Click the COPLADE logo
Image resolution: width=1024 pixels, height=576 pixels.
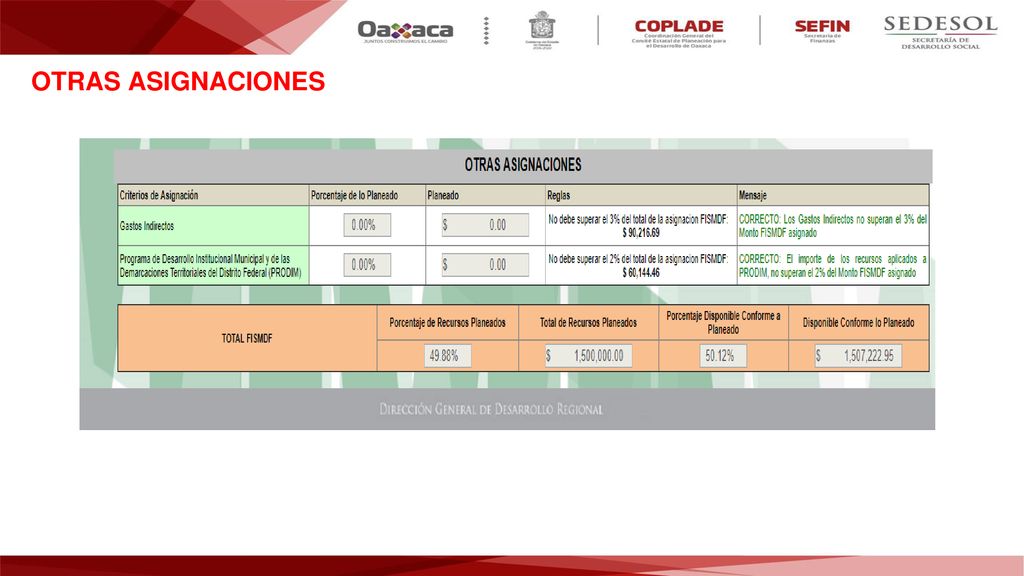click(679, 33)
